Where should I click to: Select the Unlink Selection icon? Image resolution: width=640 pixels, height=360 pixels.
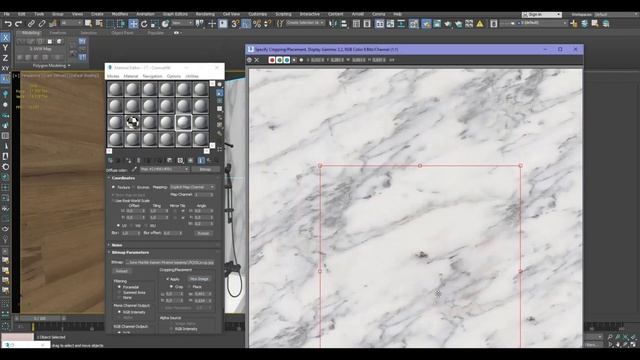tap(42, 24)
